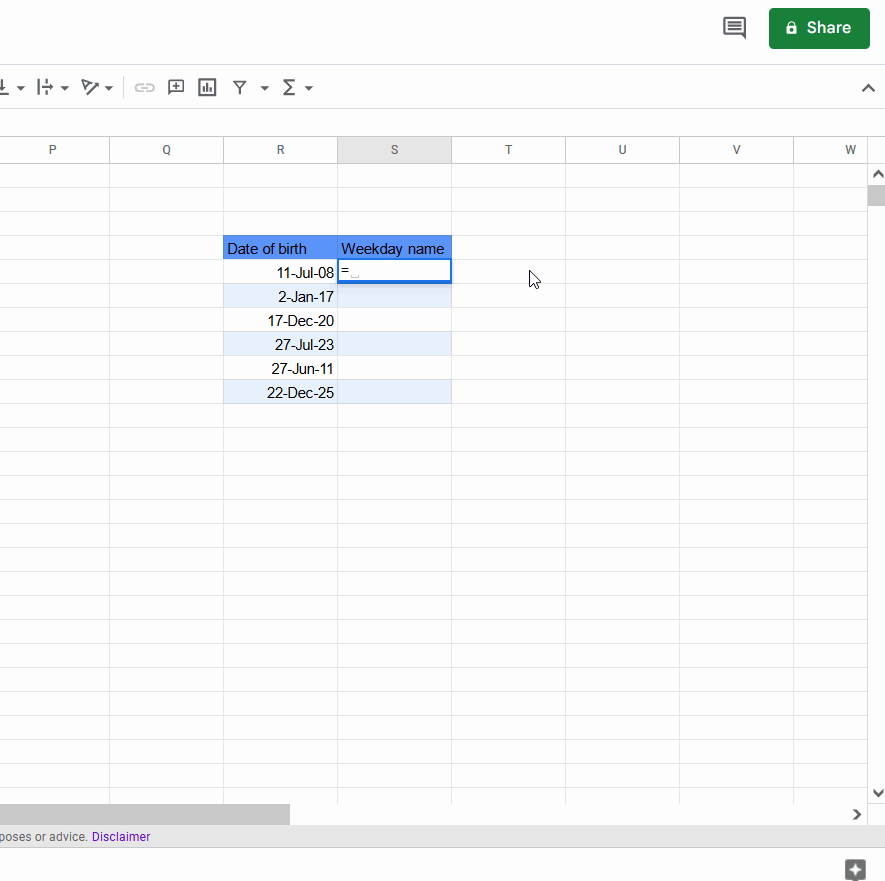Click the Functions sigma icon

289,88
